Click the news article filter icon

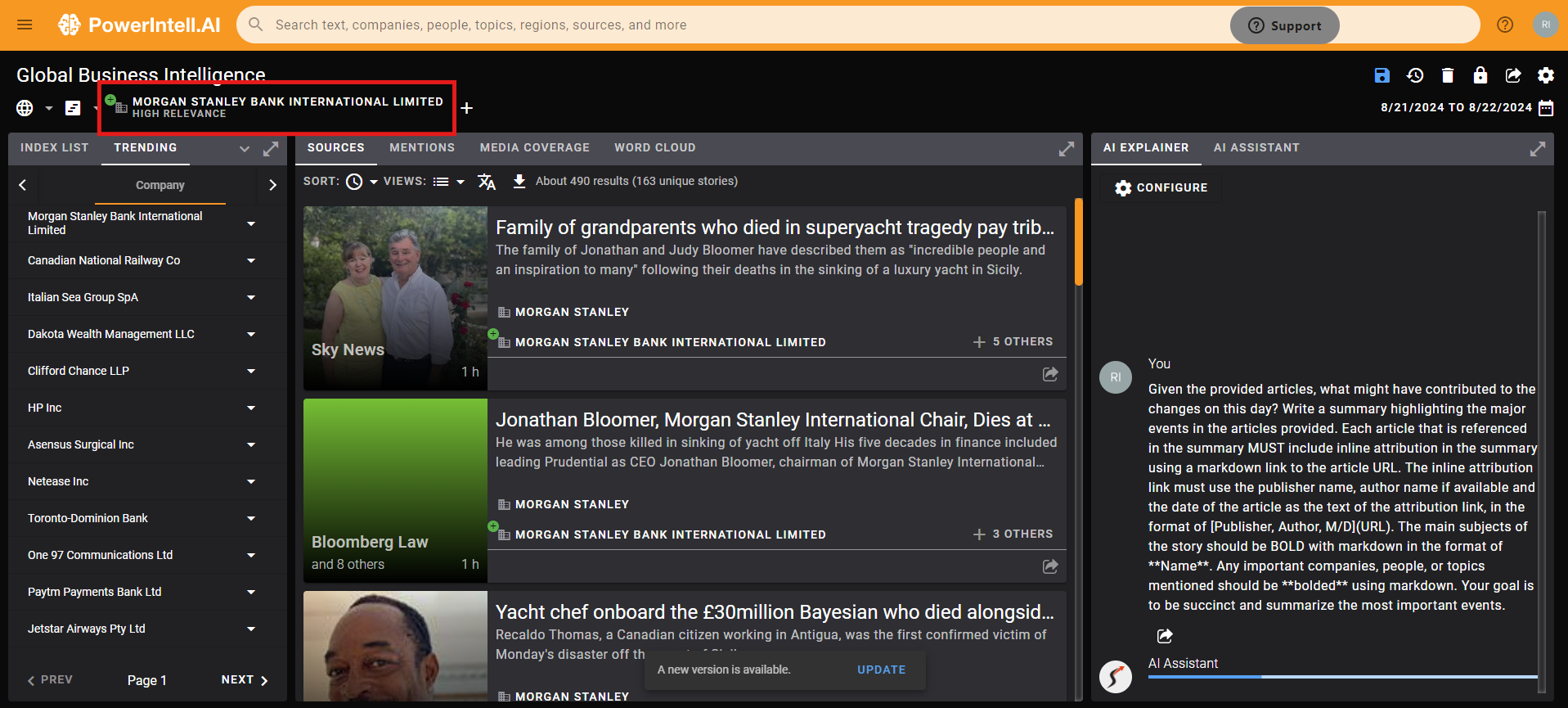[73, 108]
